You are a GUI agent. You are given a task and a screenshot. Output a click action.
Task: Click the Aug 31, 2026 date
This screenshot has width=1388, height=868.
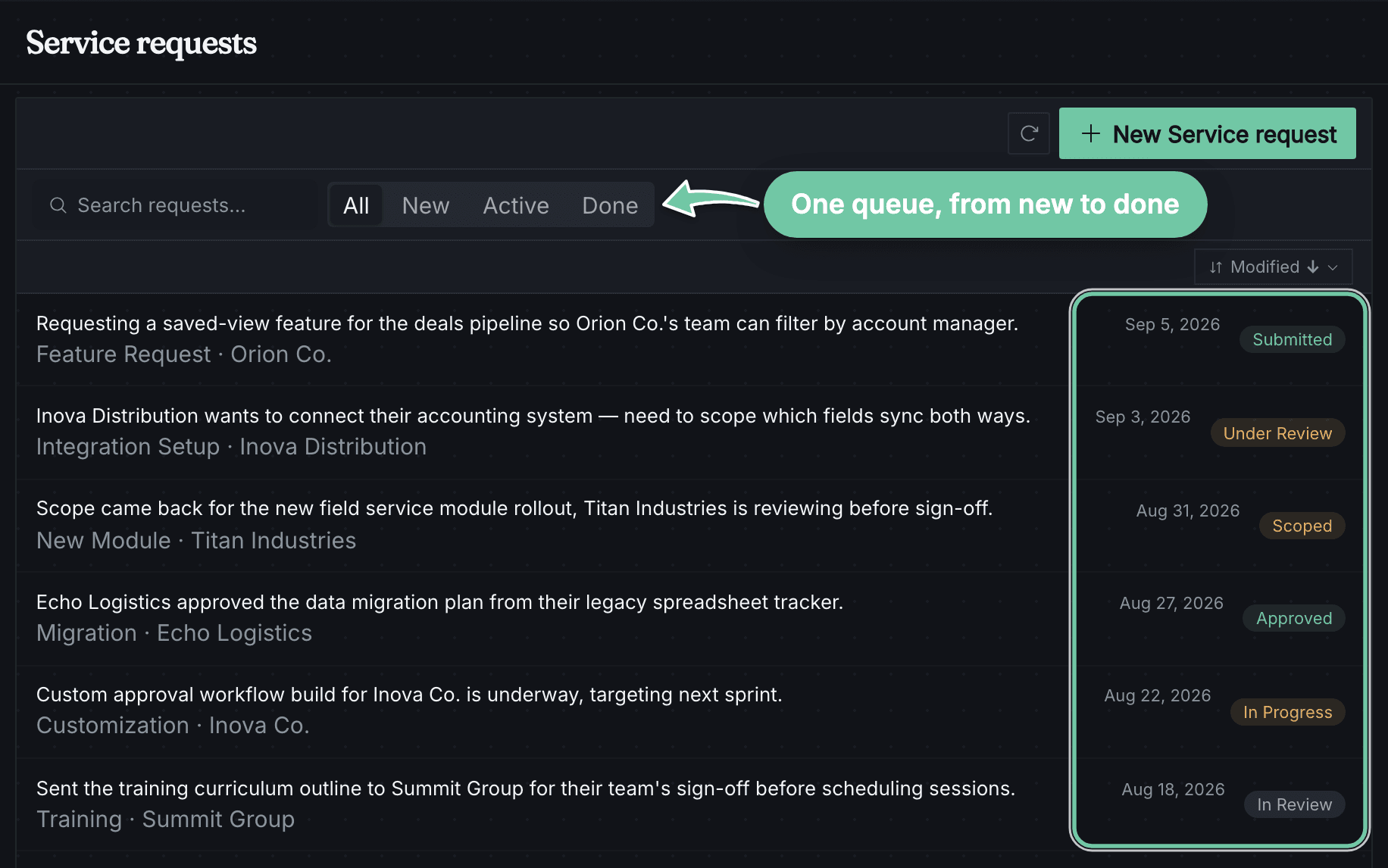[x=1187, y=510]
